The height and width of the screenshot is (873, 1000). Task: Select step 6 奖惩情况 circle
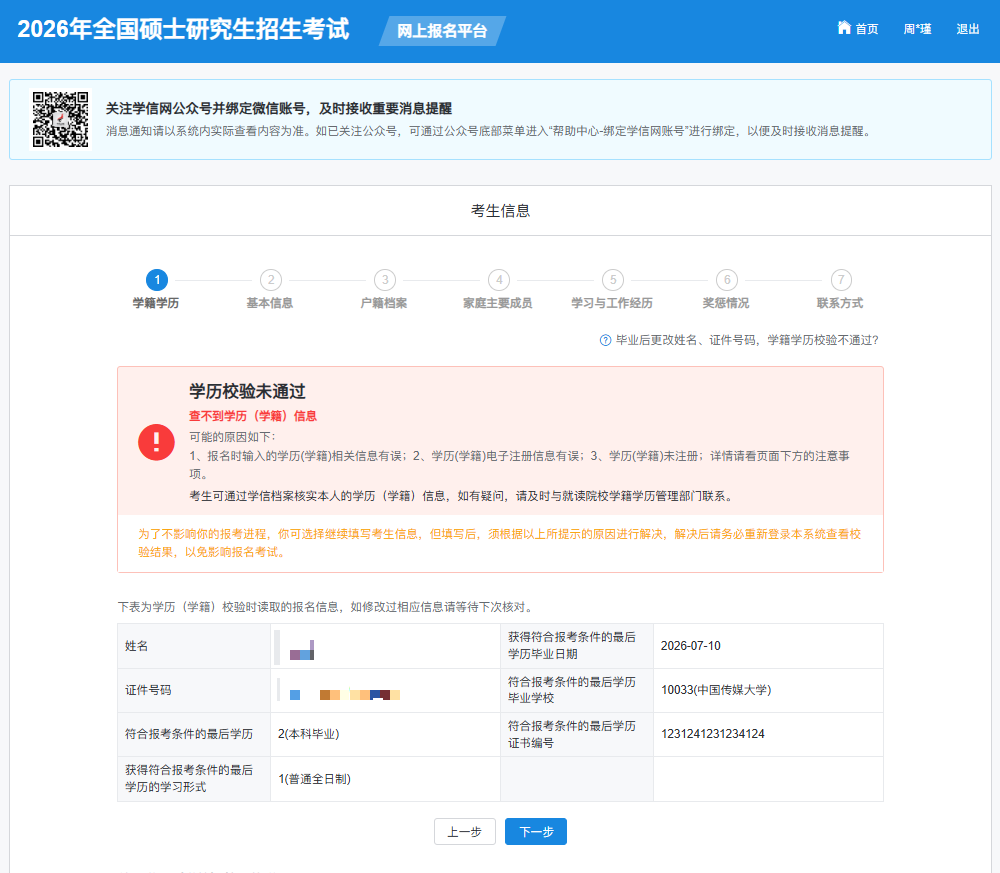pos(726,280)
